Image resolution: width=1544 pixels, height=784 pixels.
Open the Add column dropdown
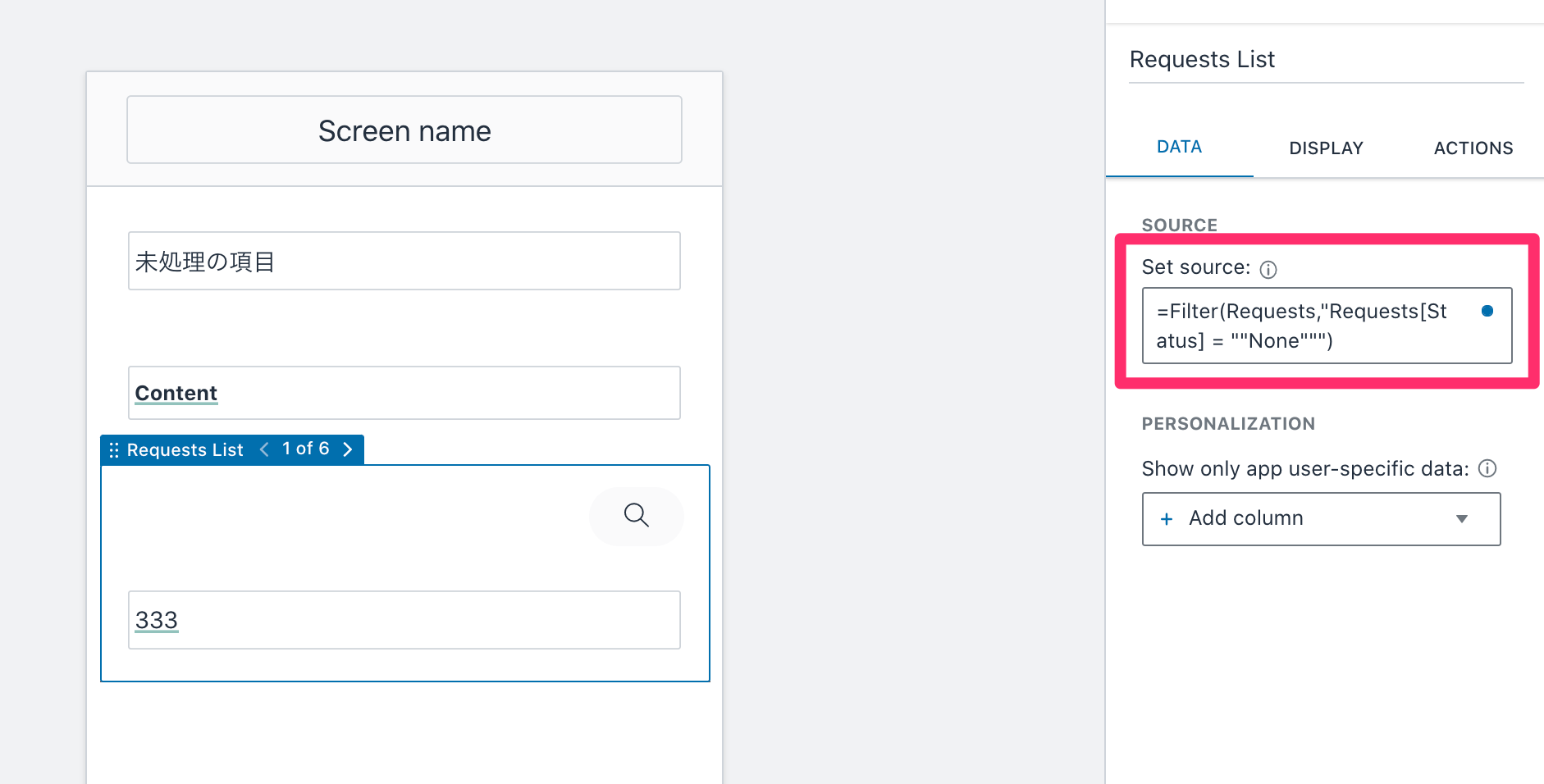click(x=1461, y=518)
